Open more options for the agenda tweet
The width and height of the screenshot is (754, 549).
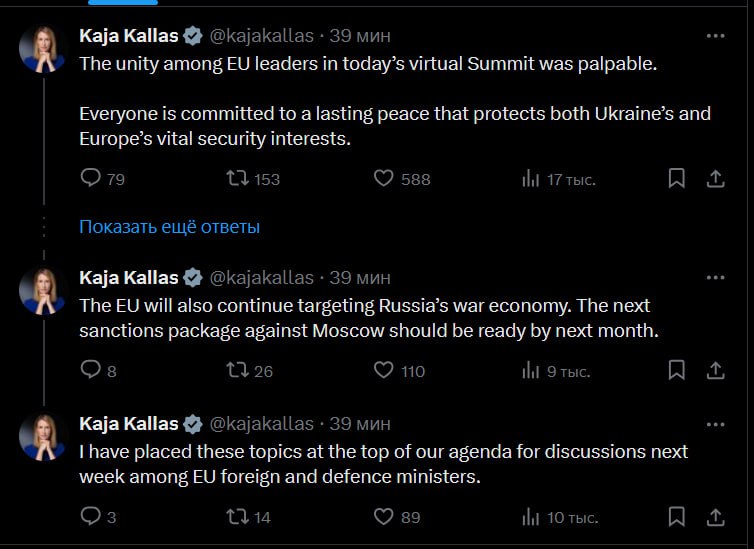point(715,423)
